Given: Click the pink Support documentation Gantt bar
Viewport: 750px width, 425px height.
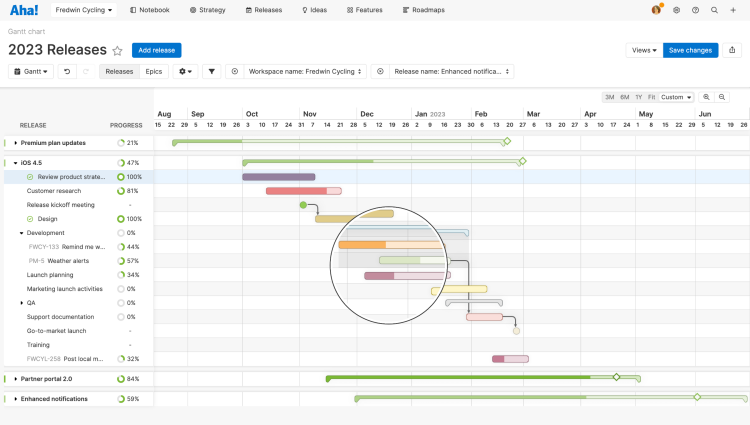Looking at the screenshot, I should (x=485, y=317).
